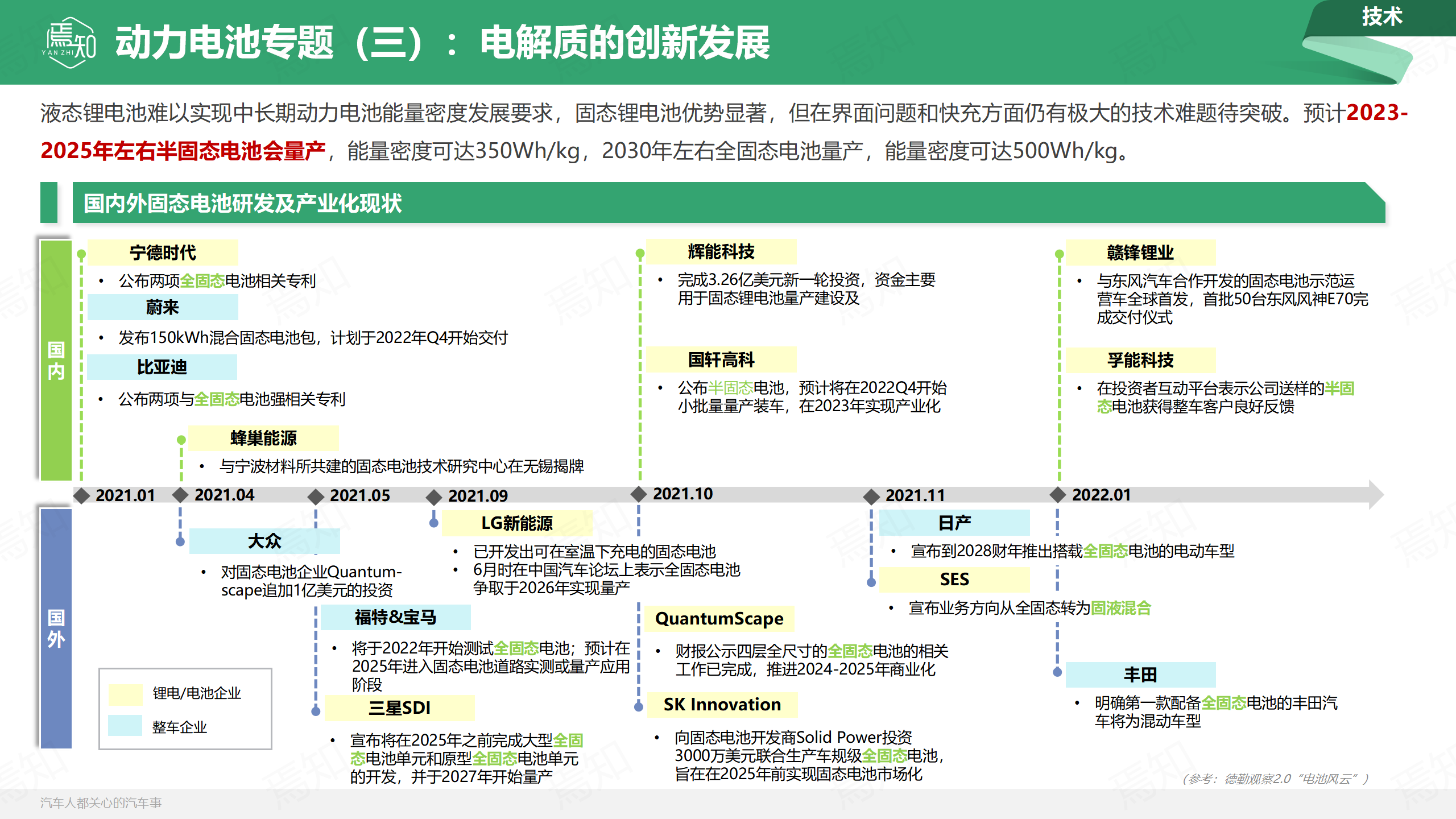Click the 2021.11 timeline diamond marker

[871, 497]
